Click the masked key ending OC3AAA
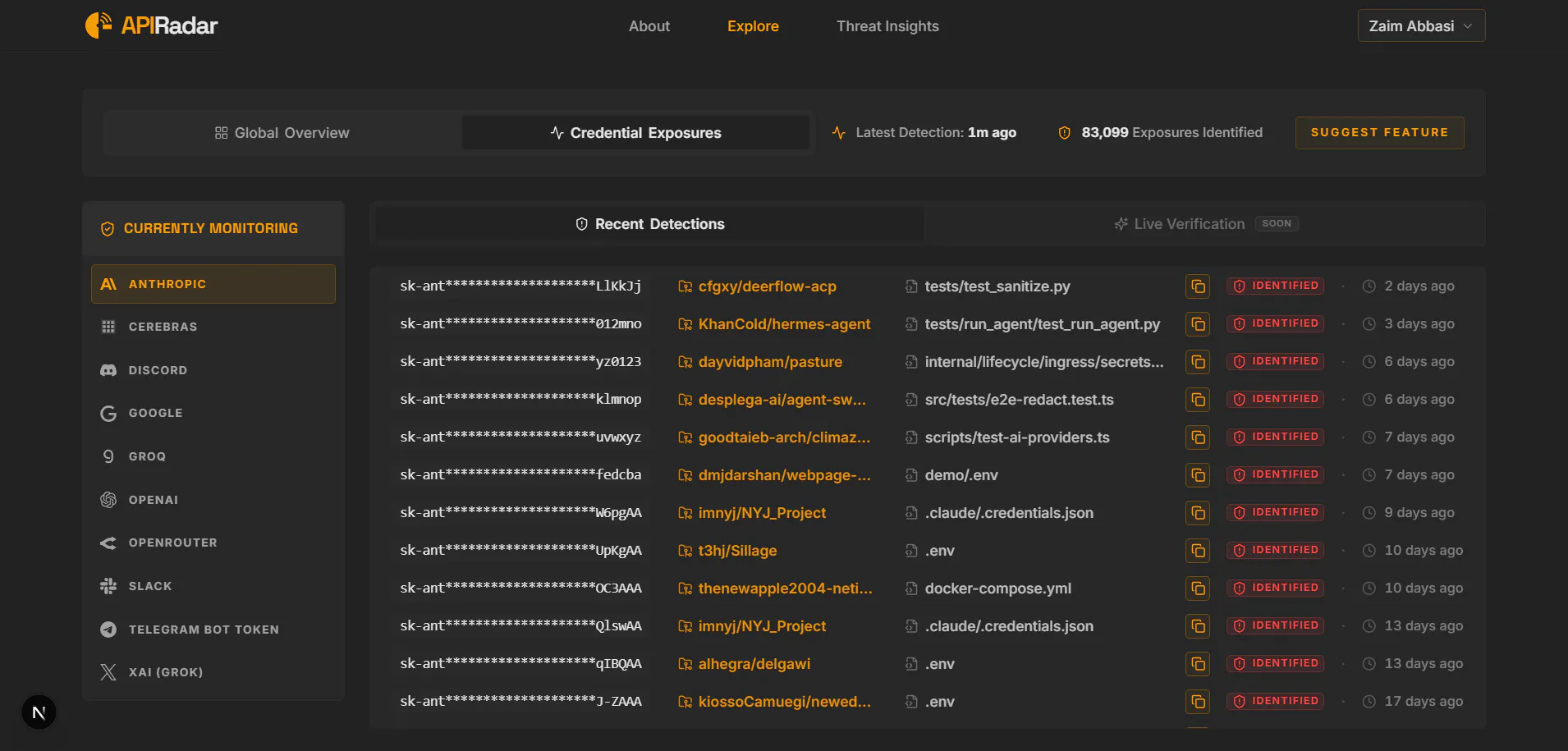The height and width of the screenshot is (751, 1568). tap(520, 588)
